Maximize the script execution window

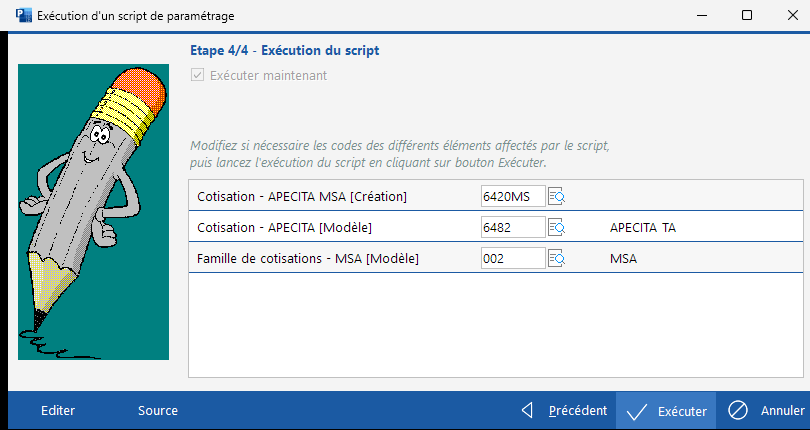click(x=747, y=15)
